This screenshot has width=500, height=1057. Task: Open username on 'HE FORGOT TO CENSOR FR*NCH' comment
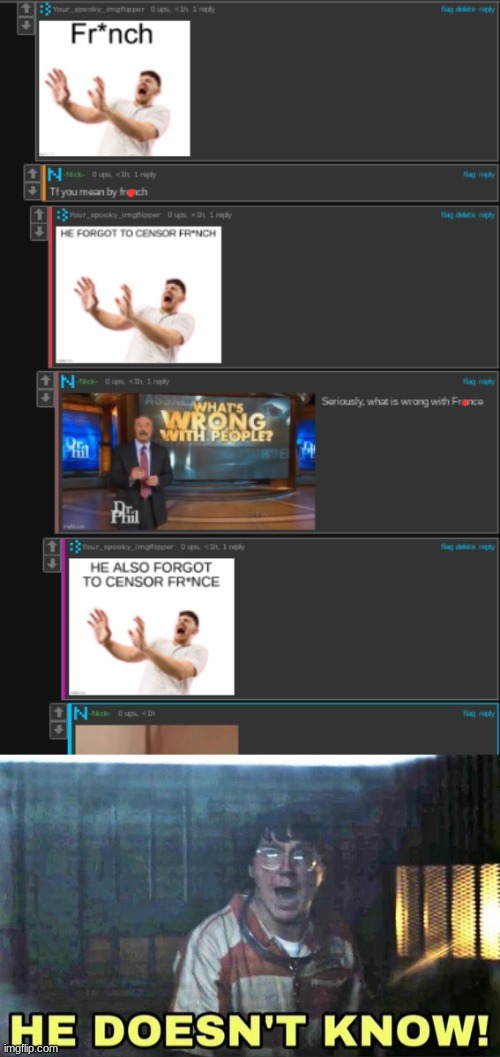click(x=115, y=215)
